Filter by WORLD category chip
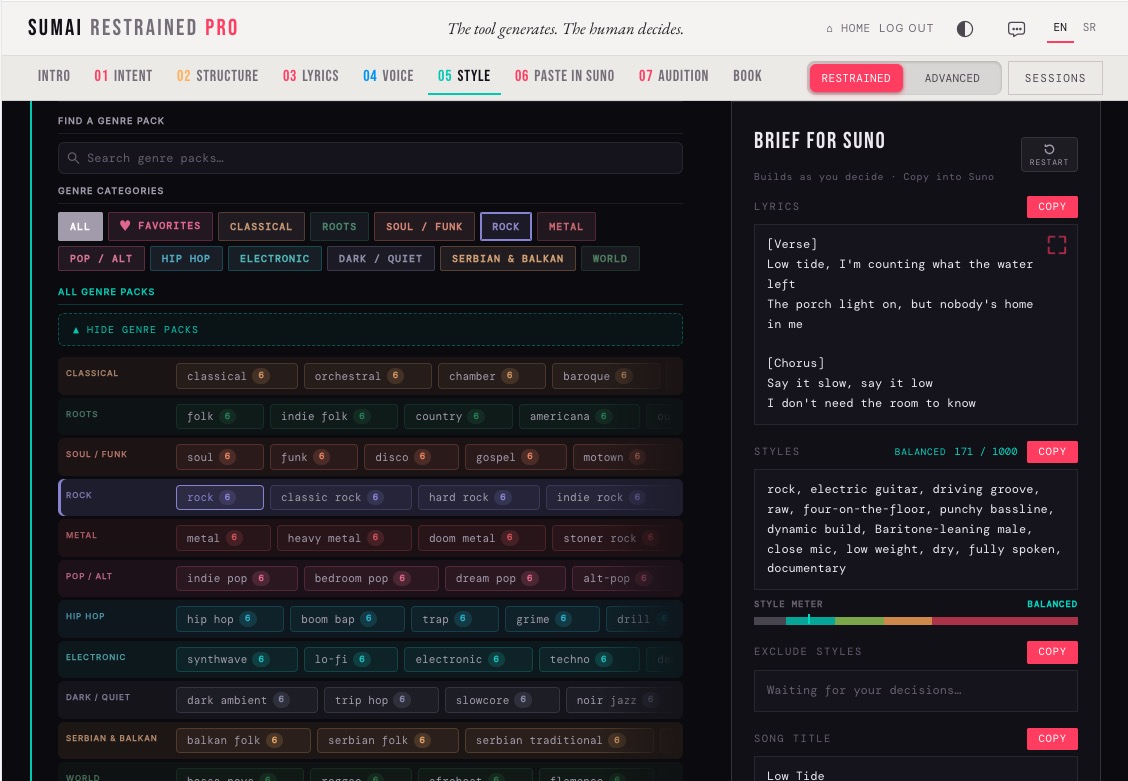Image resolution: width=1128 pixels, height=781 pixels. coord(610,258)
